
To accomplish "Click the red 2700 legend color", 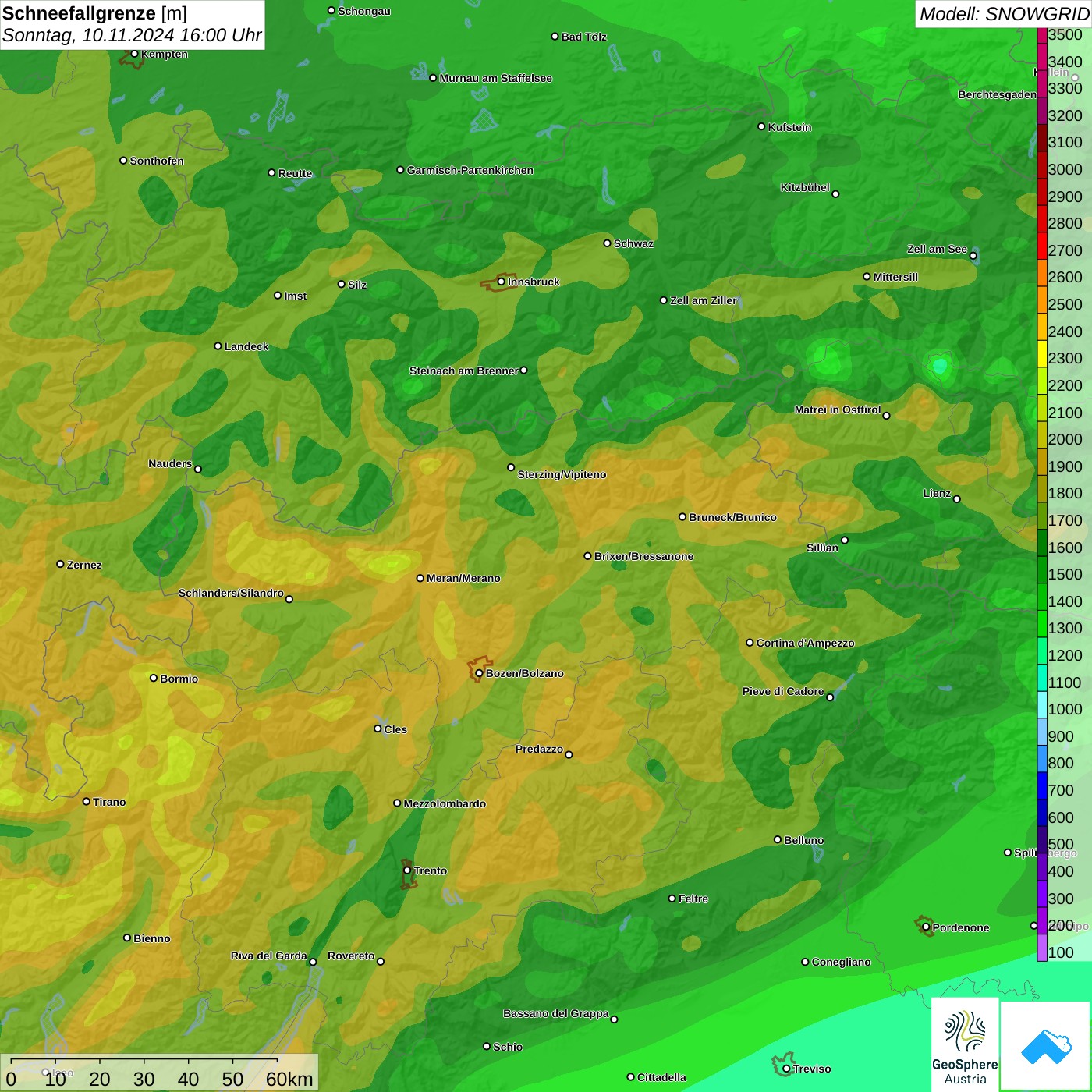I will click(x=1042, y=246).
